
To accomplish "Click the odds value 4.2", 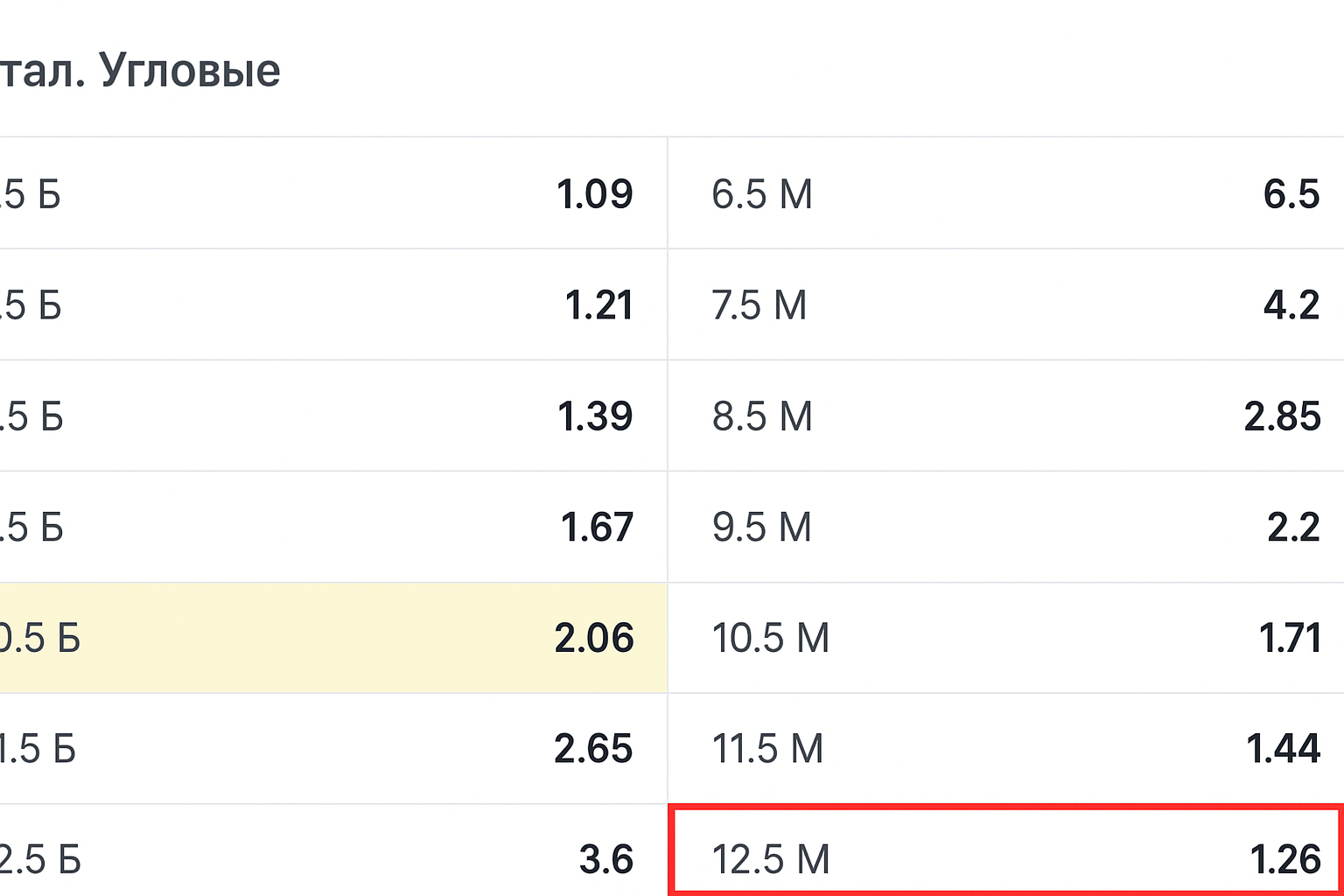I will pos(1291,305).
